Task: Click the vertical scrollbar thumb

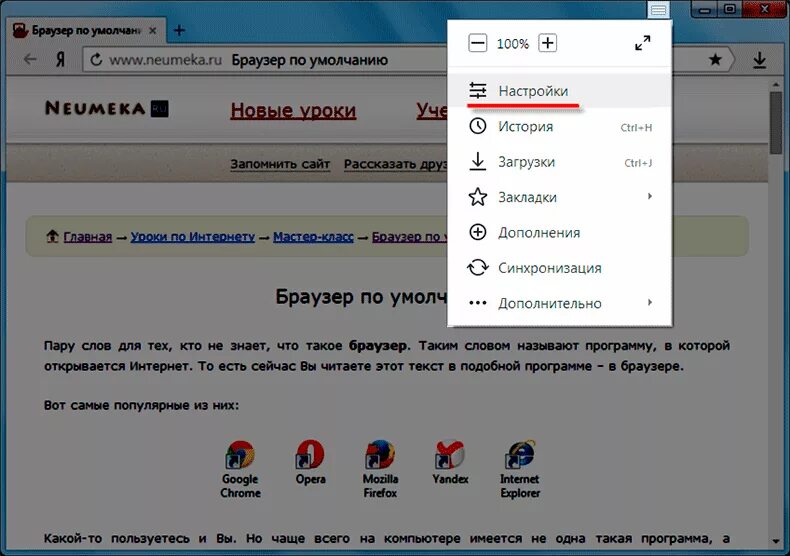Action: point(775,123)
